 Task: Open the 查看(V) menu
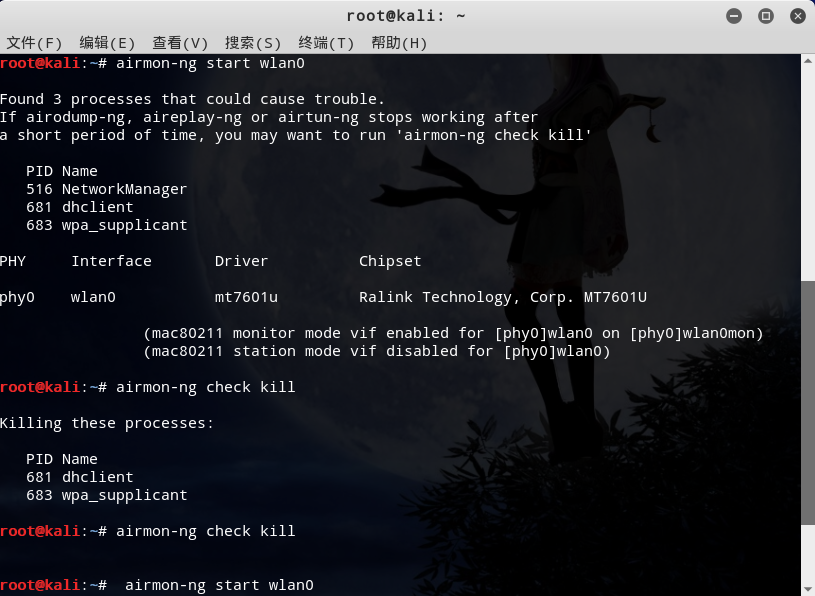tap(180, 43)
